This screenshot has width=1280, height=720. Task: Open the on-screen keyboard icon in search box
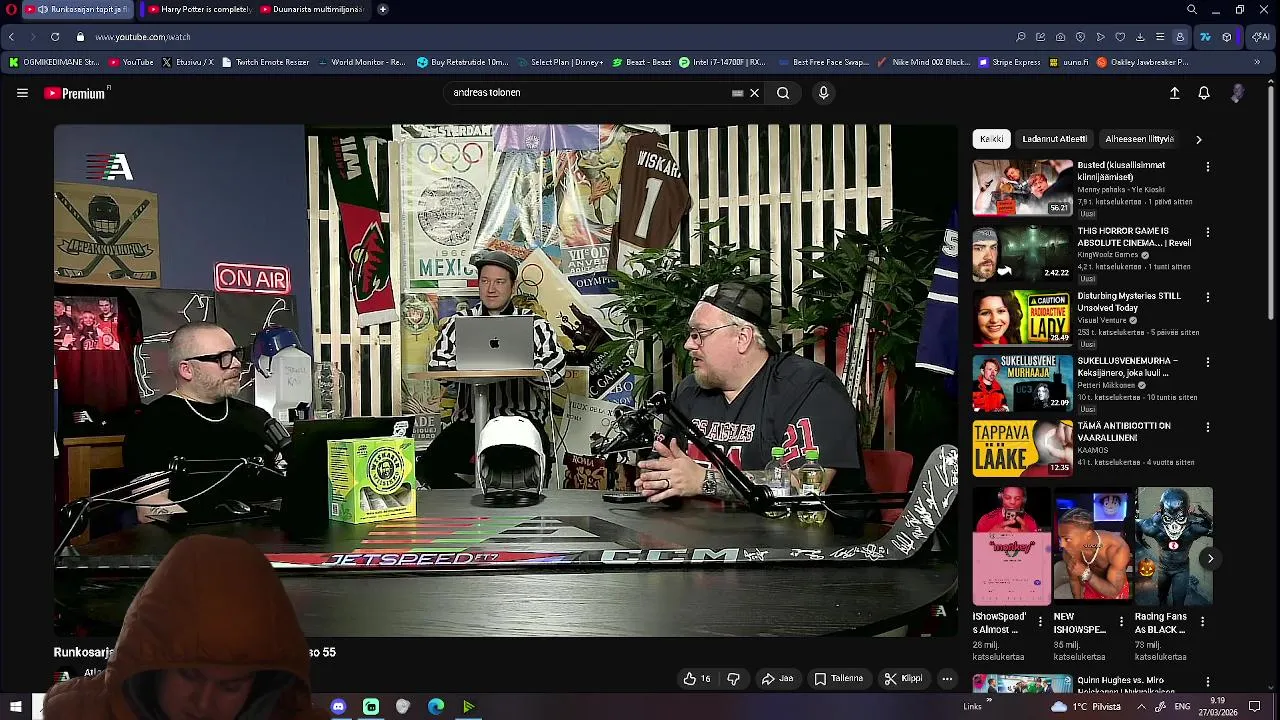click(x=738, y=93)
